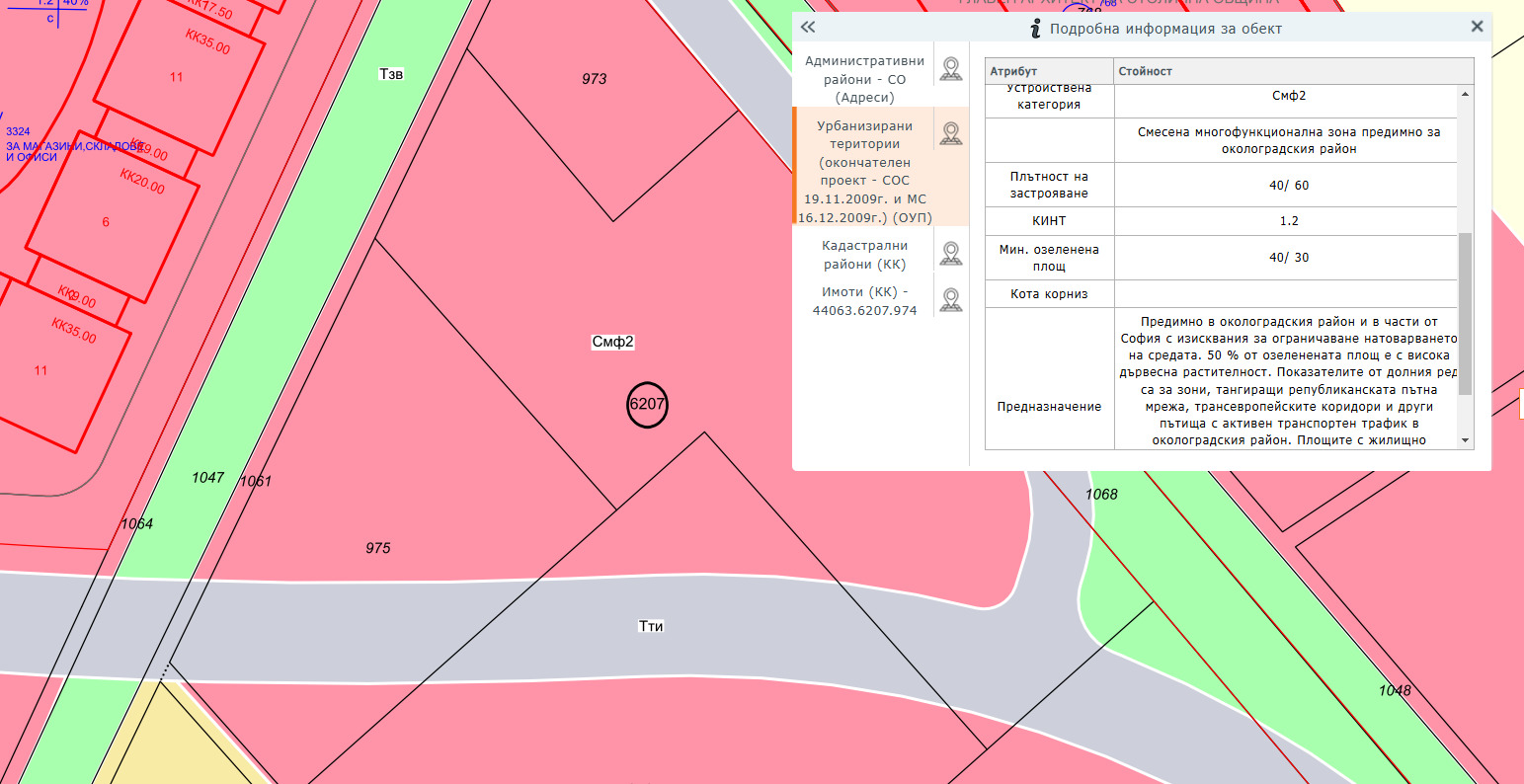Click the circled 6207 map marker
The height and width of the screenshot is (784, 1524).
coord(648,404)
